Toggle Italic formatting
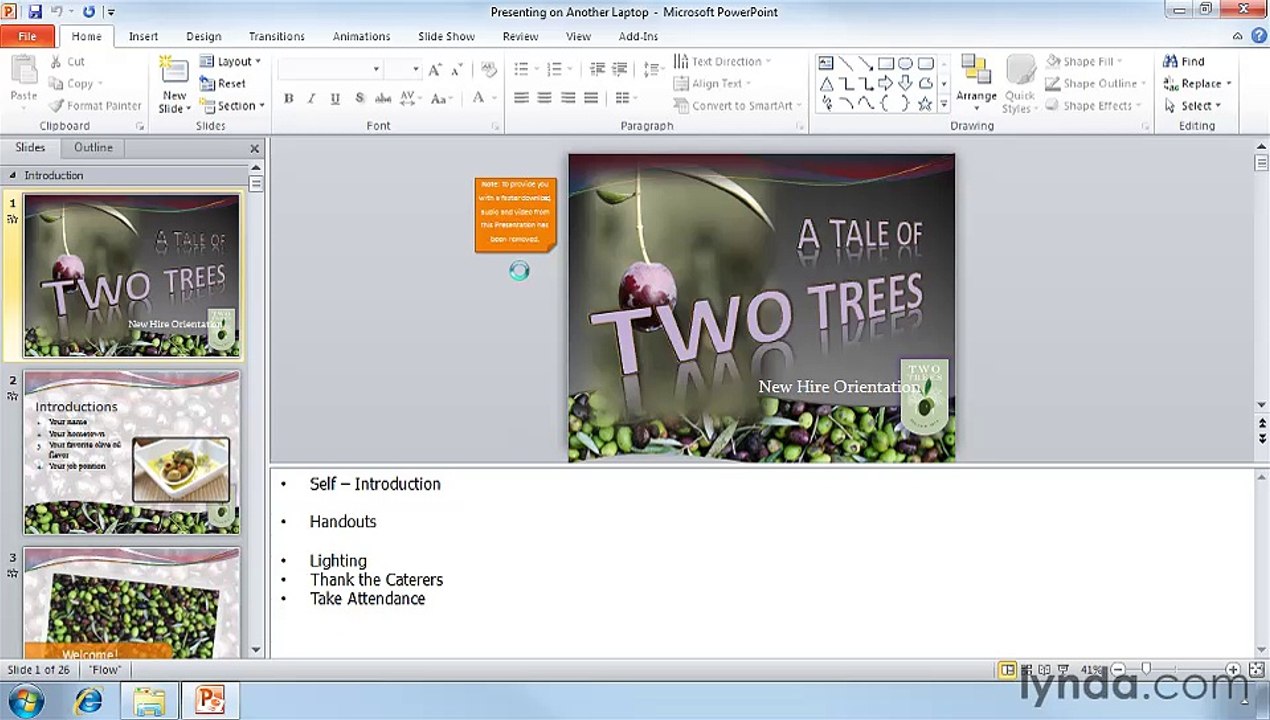1270x720 pixels. (x=311, y=99)
